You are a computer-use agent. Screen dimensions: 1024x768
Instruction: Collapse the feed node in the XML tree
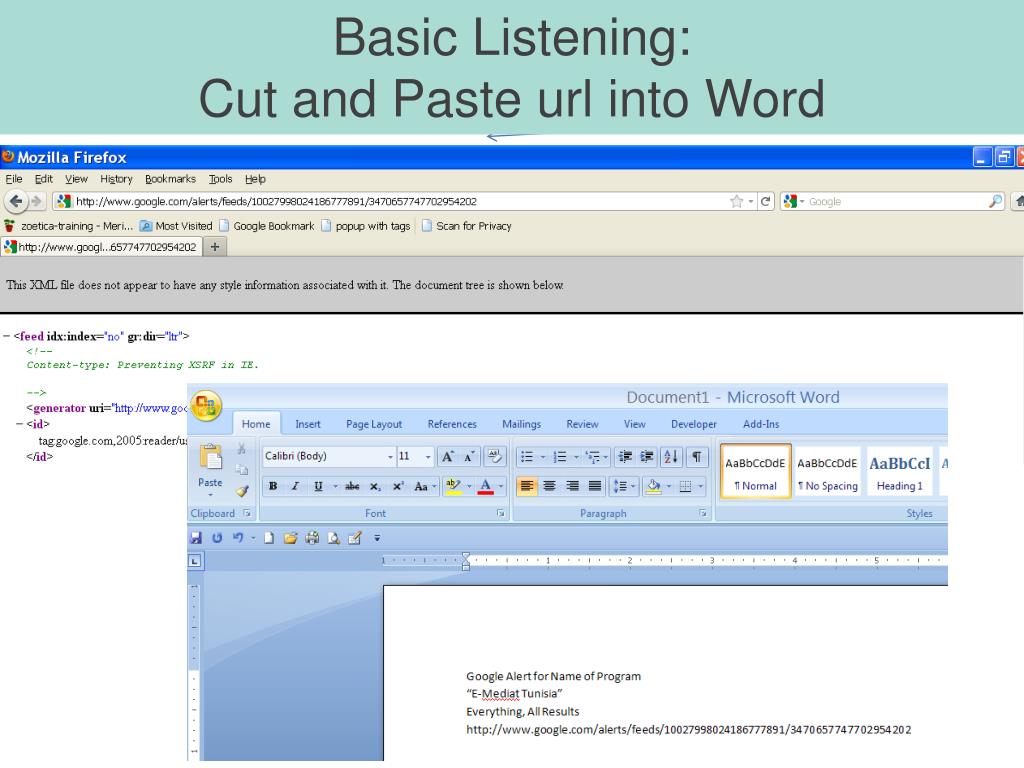pos(7,336)
